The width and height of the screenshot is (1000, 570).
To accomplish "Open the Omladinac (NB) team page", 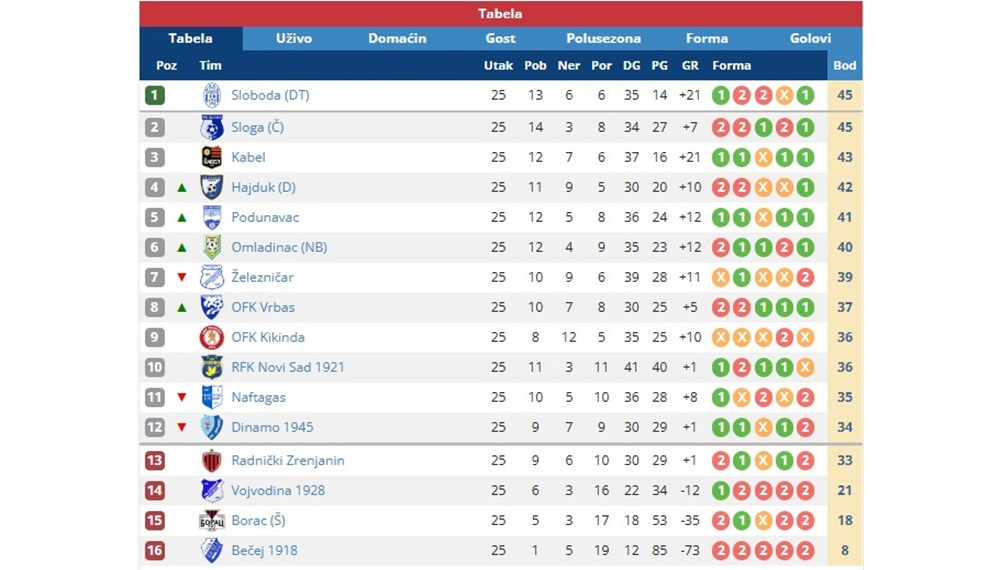I will click(x=279, y=247).
